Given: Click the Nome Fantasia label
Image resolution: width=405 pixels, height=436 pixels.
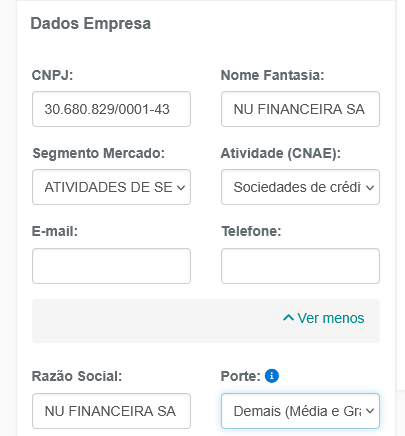Looking at the screenshot, I should [272, 75].
